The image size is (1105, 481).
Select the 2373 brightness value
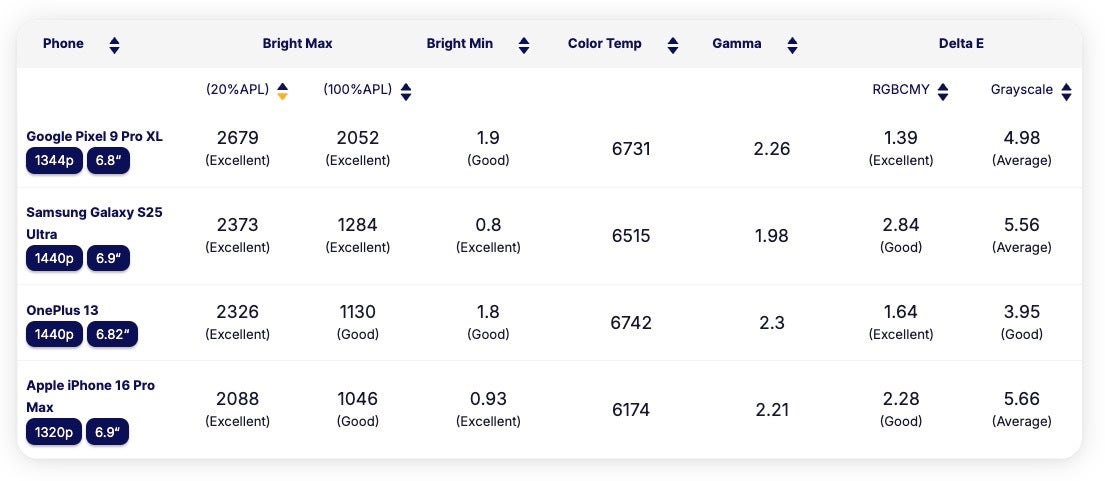(237, 225)
